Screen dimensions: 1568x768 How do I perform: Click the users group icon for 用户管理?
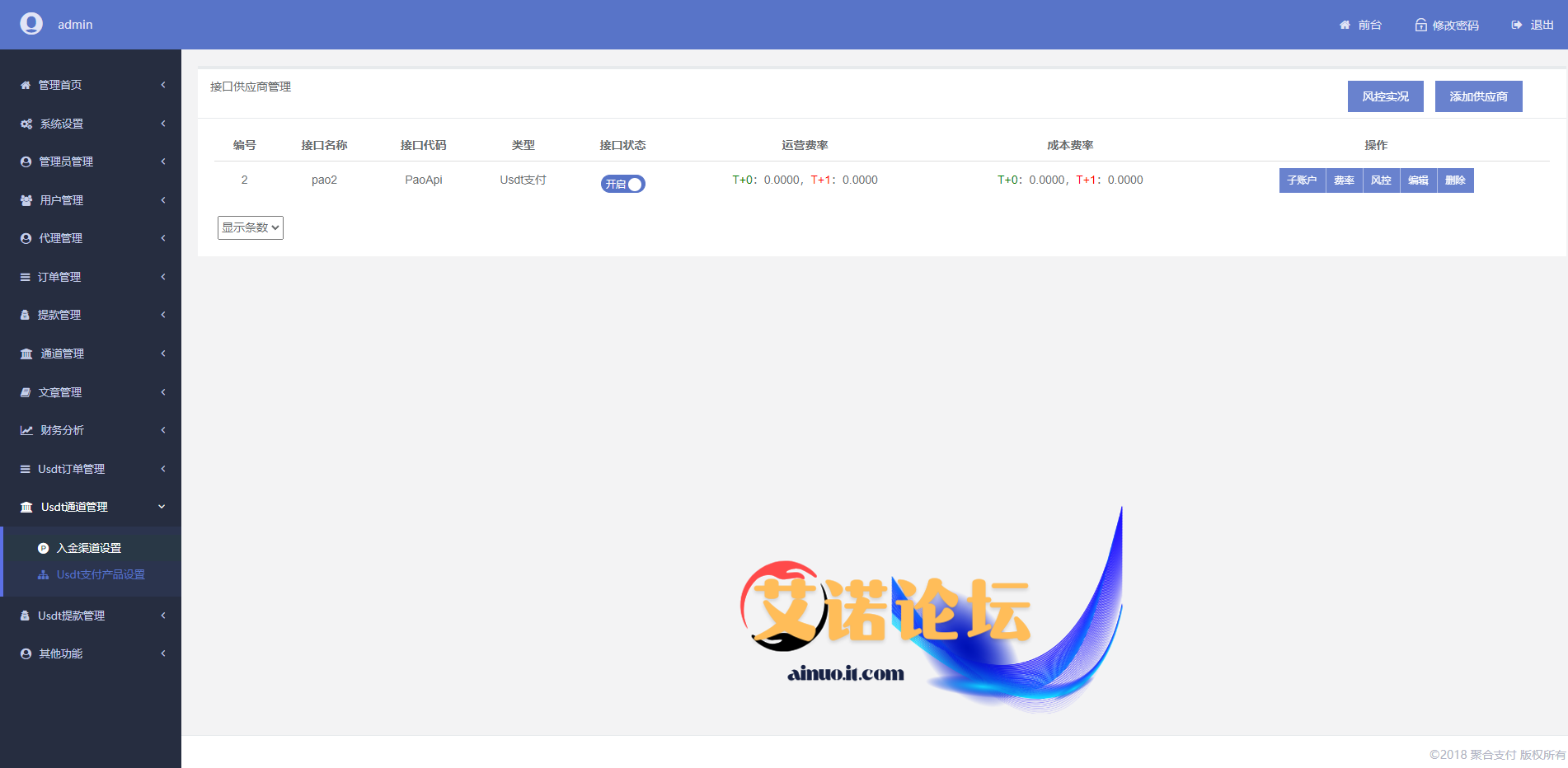point(26,200)
